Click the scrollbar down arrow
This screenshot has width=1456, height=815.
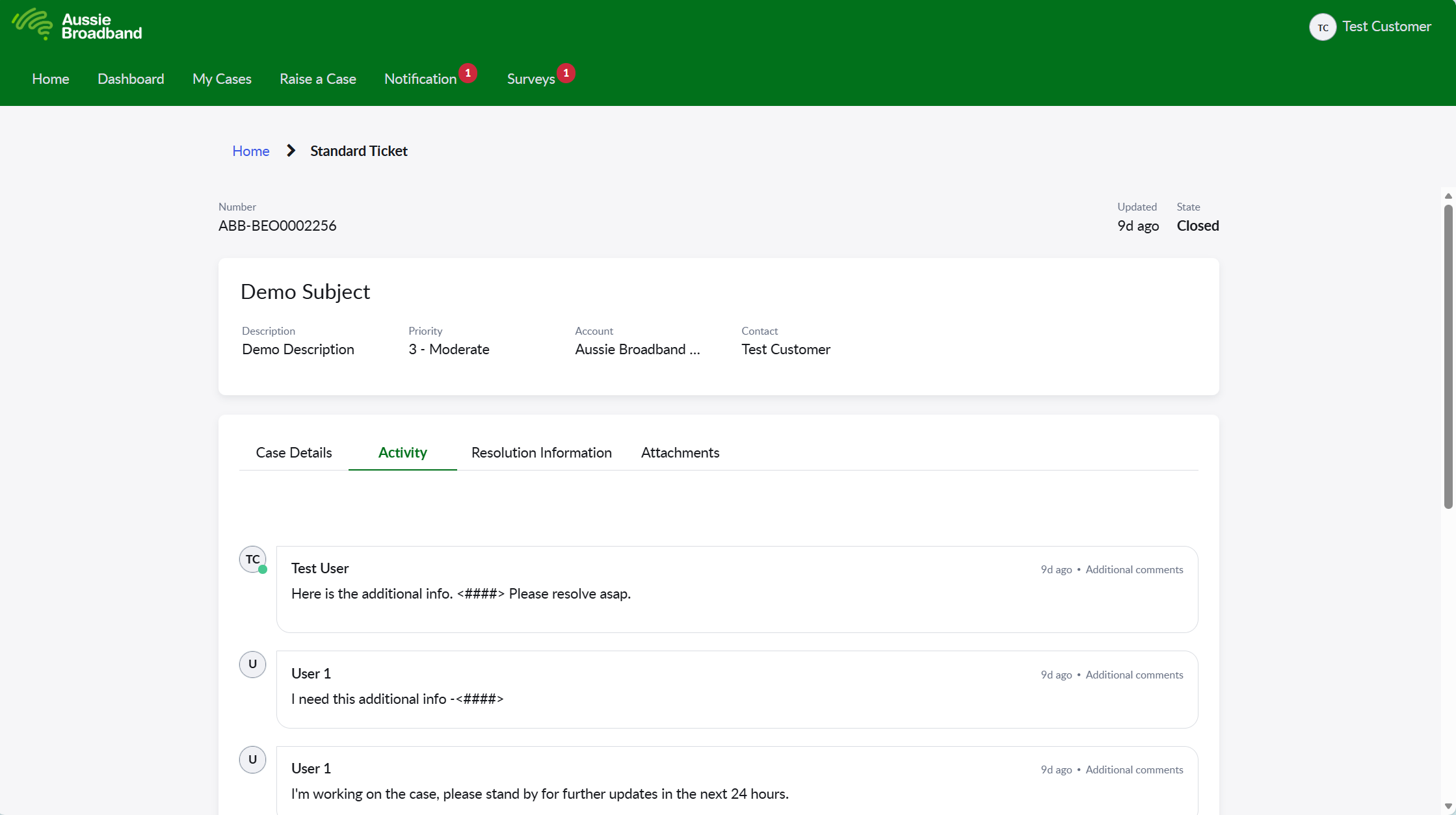click(x=1448, y=807)
